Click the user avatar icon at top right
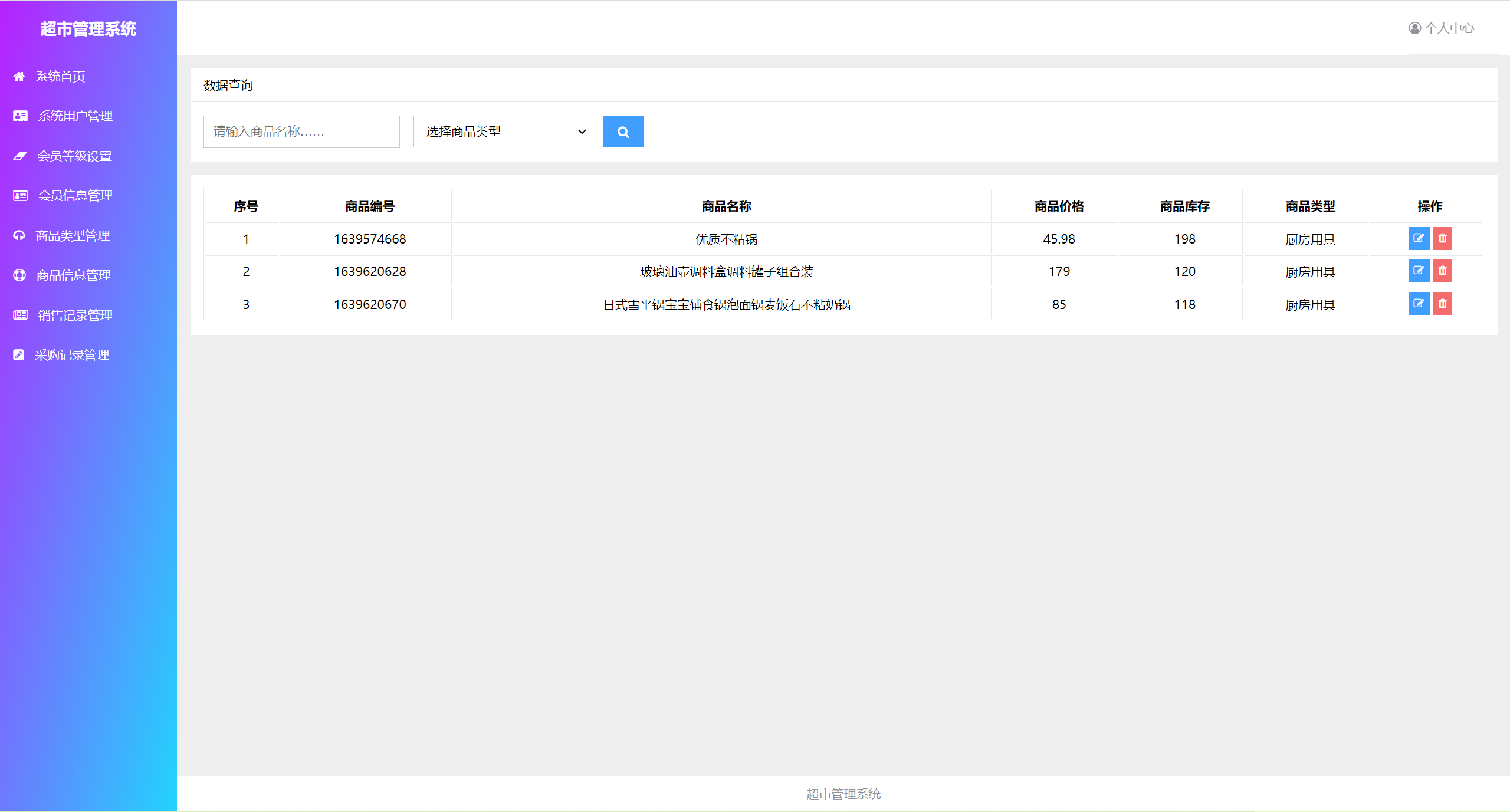 pos(1414,28)
